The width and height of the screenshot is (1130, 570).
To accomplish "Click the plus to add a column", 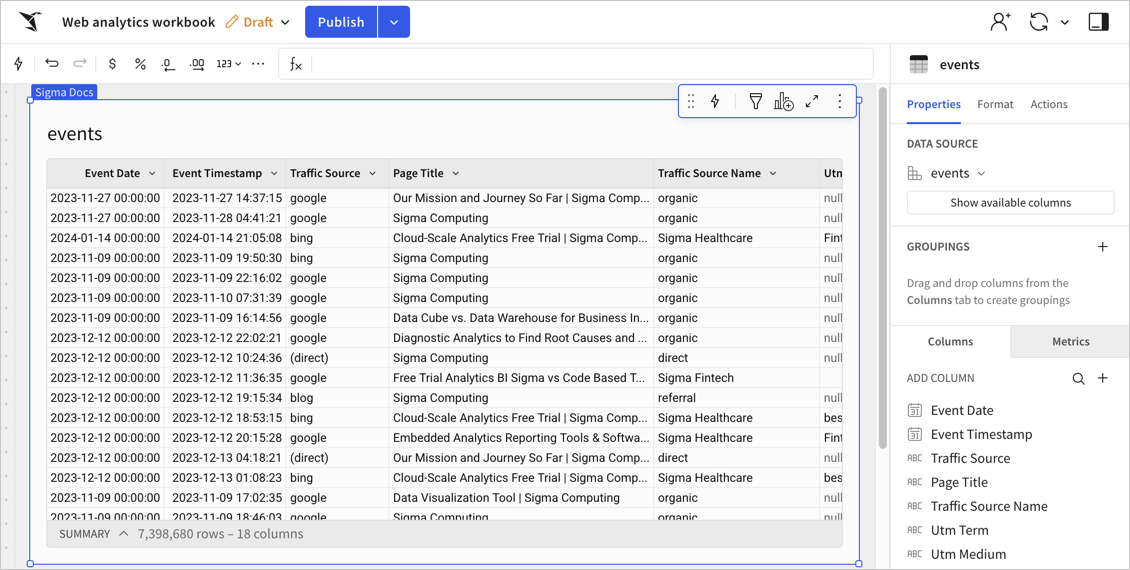I will click(1103, 378).
